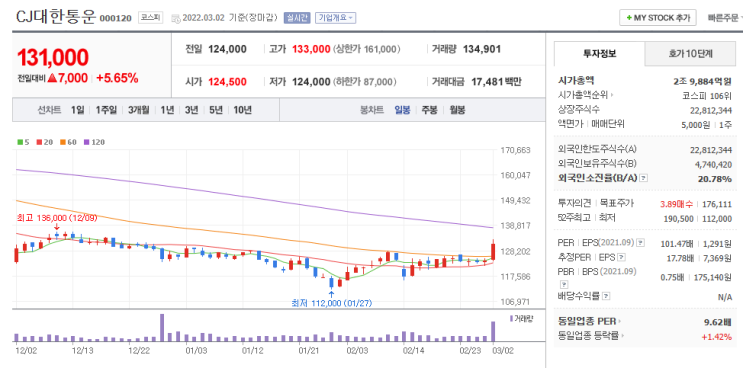
Task: Open the 빠른주문 dropdown
Action: coord(725,18)
